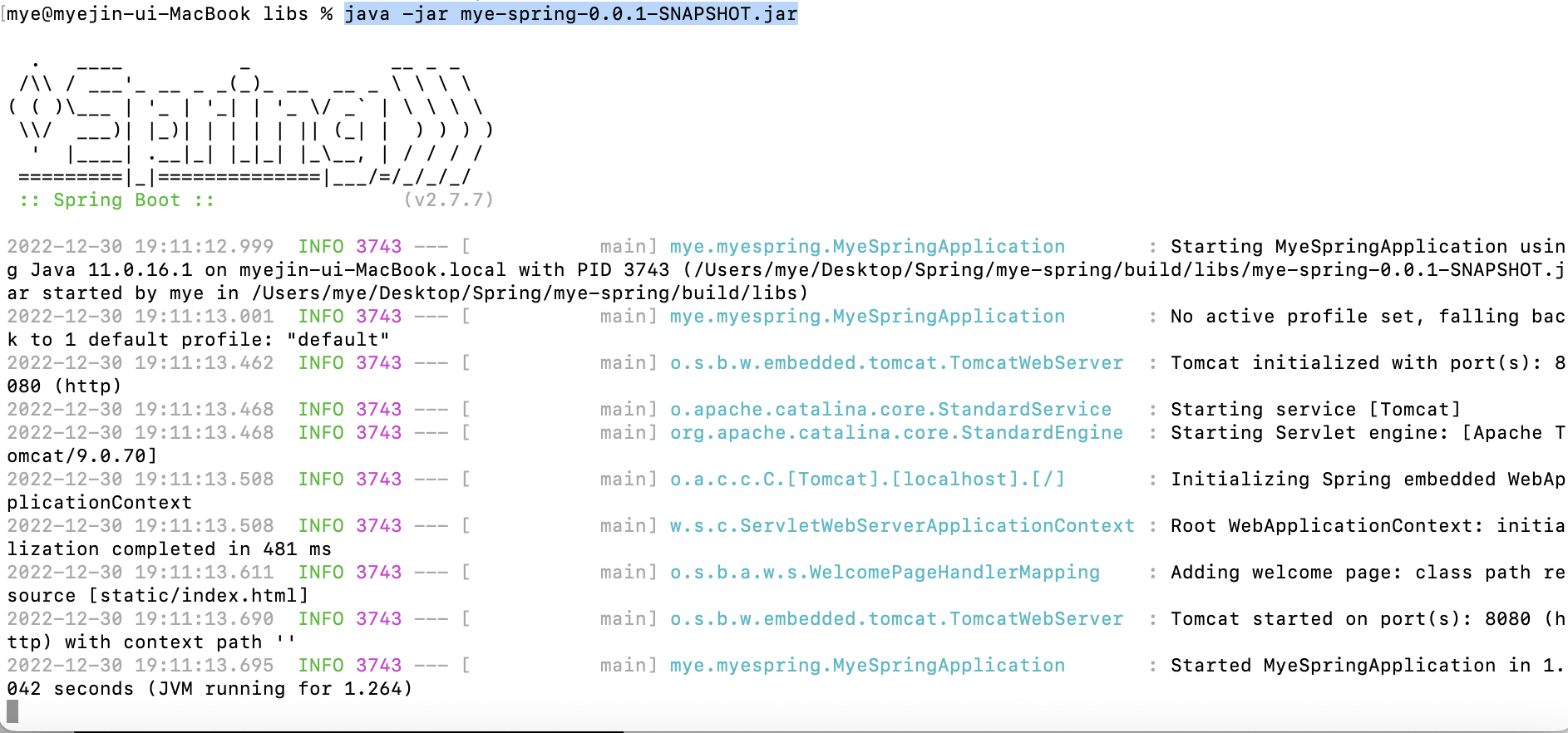Click "ttp) with context path ''" line

151,642
